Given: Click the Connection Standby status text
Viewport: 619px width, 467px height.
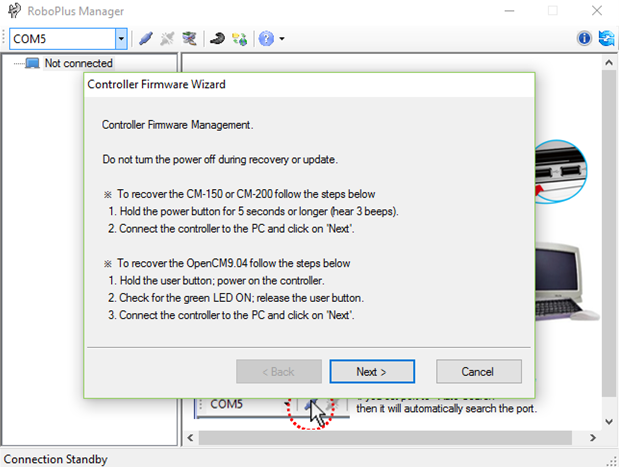Looking at the screenshot, I should coord(56,459).
